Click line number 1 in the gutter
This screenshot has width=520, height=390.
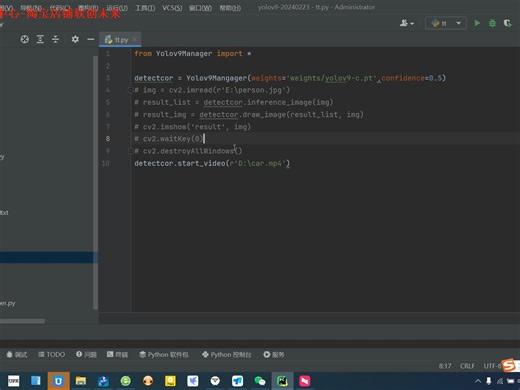coord(108,54)
